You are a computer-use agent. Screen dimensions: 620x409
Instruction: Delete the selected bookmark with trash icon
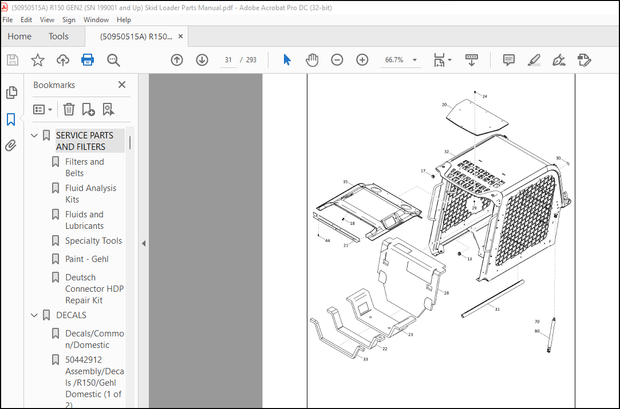tap(69, 109)
